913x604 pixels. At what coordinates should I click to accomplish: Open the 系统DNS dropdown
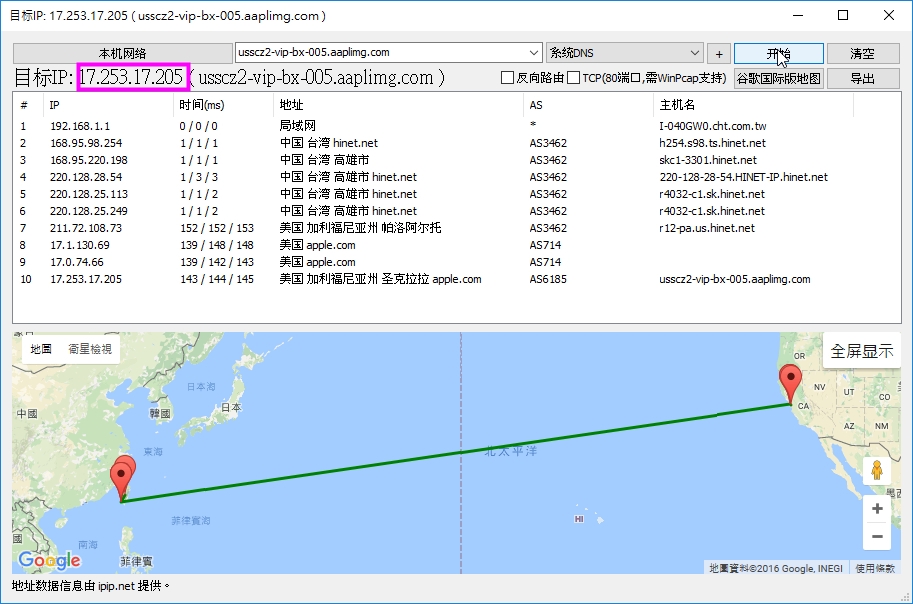coord(625,53)
